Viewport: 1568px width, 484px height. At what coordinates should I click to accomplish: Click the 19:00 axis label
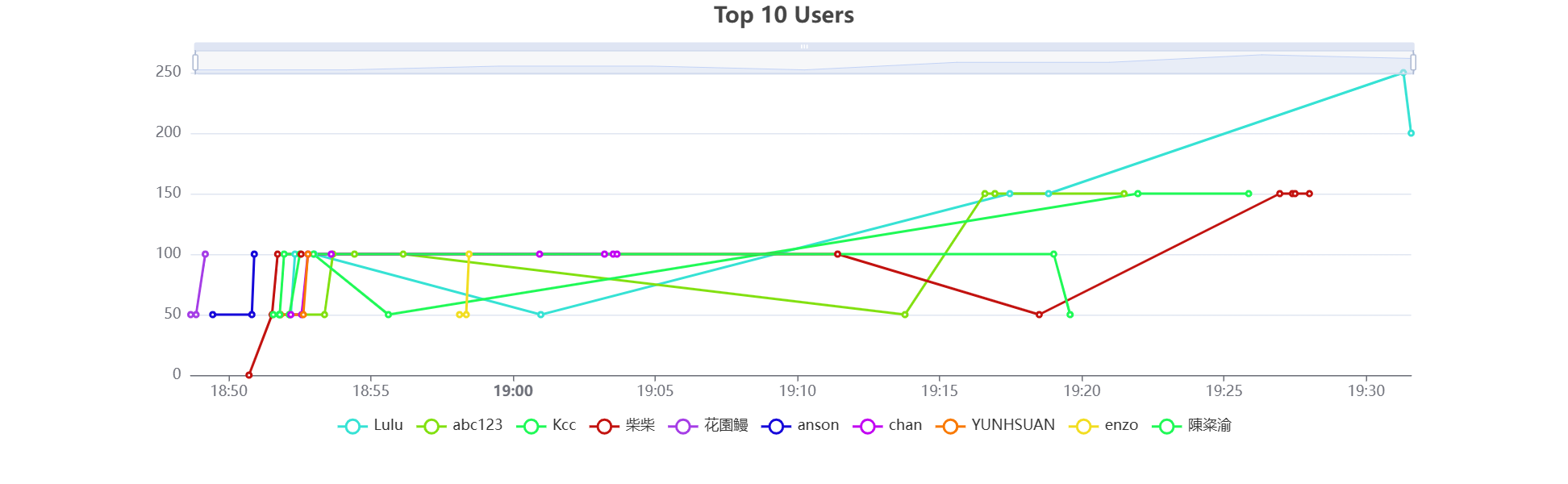[x=513, y=391]
